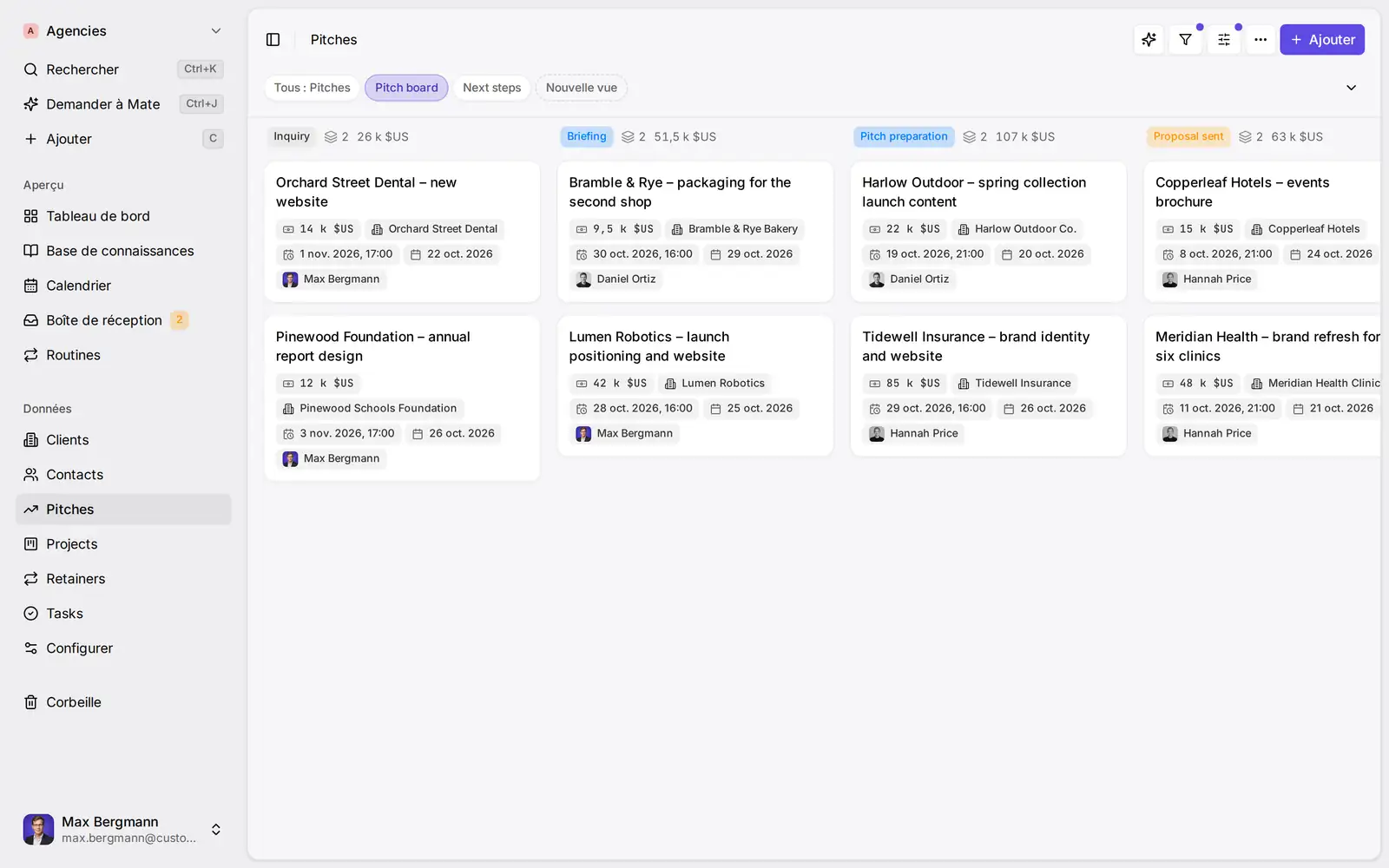Open Tasks in sidebar
This screenshot has width=1389, height=868.
coord(123,614)
